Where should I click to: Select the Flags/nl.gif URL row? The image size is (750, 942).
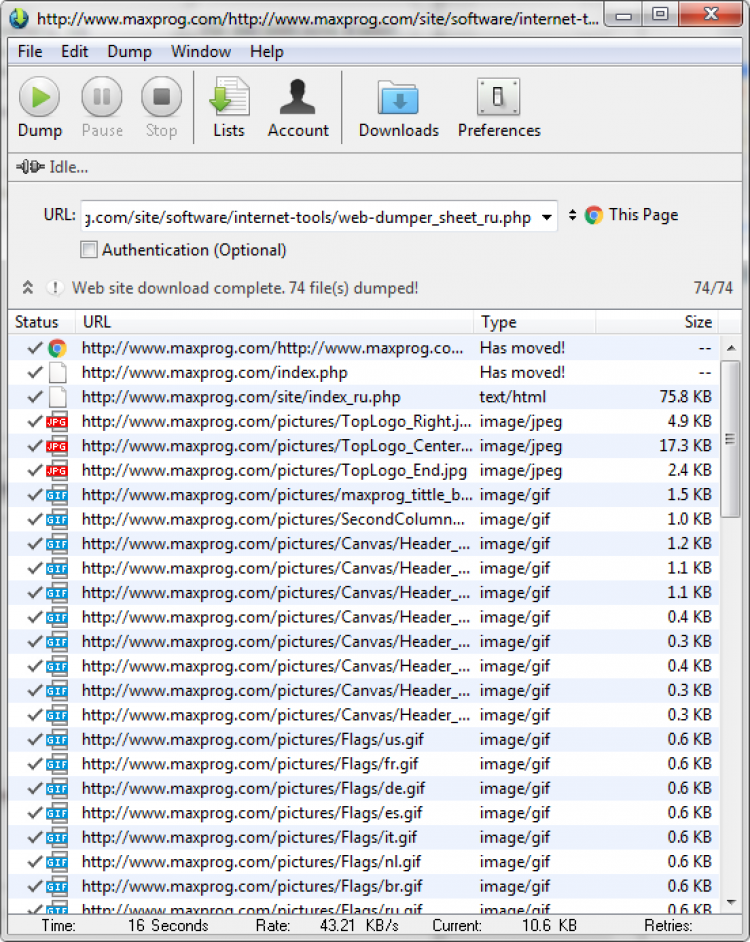[364, 863]
